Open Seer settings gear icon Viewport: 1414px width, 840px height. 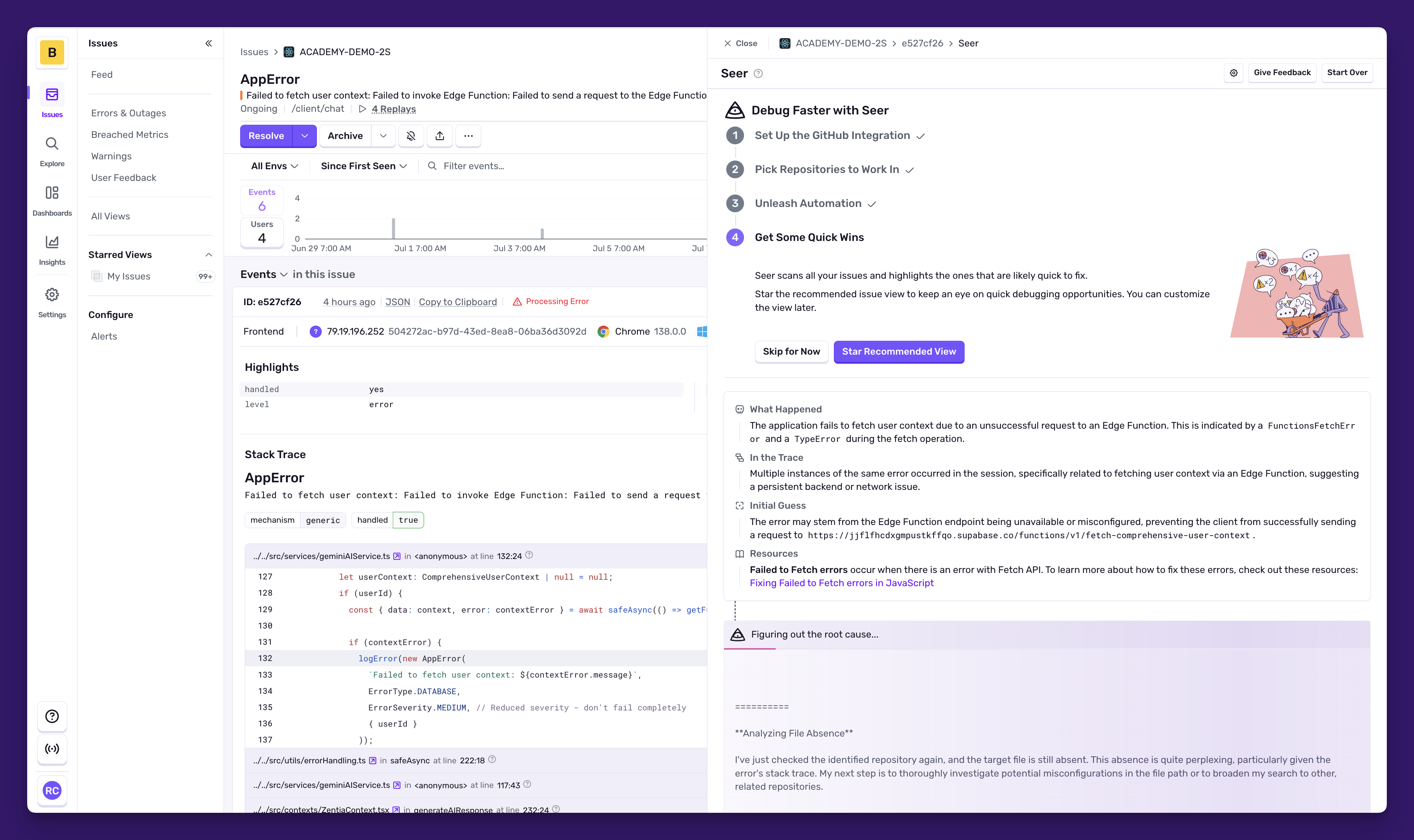[x=1233, y=73]
